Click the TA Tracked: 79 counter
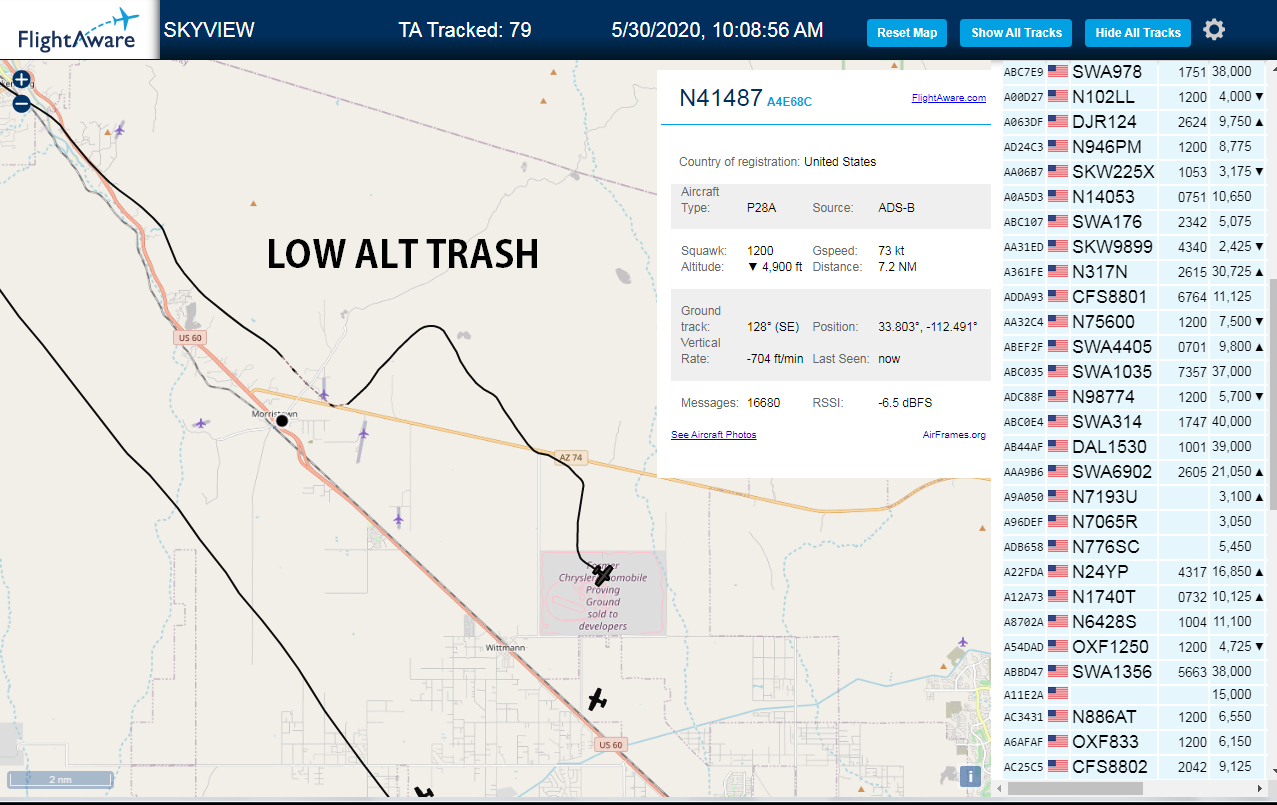Viewport: 1277px width, 805px height. [x=465, y=30]
